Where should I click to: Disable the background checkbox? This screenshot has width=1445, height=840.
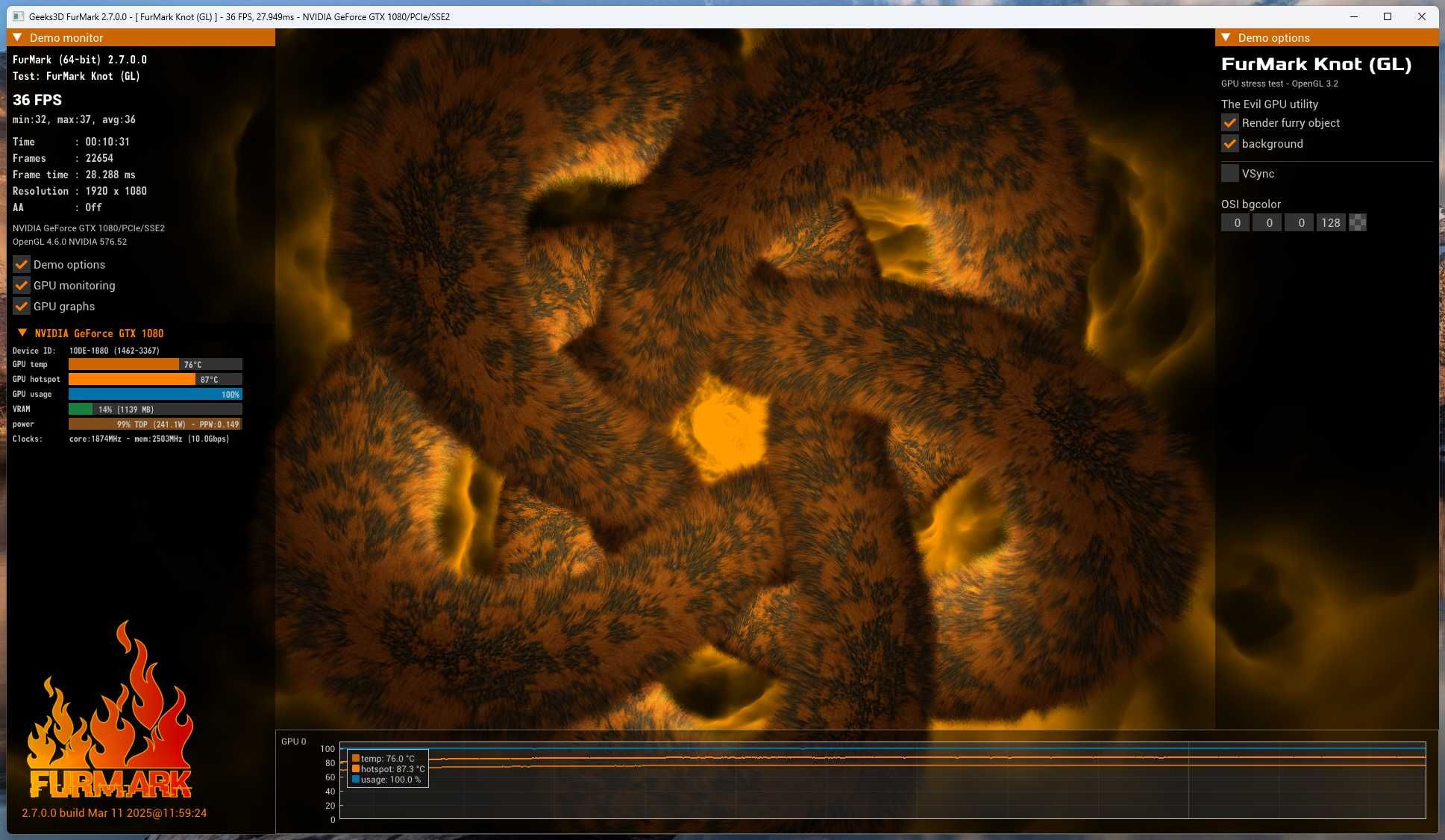tap(1230, 143)
